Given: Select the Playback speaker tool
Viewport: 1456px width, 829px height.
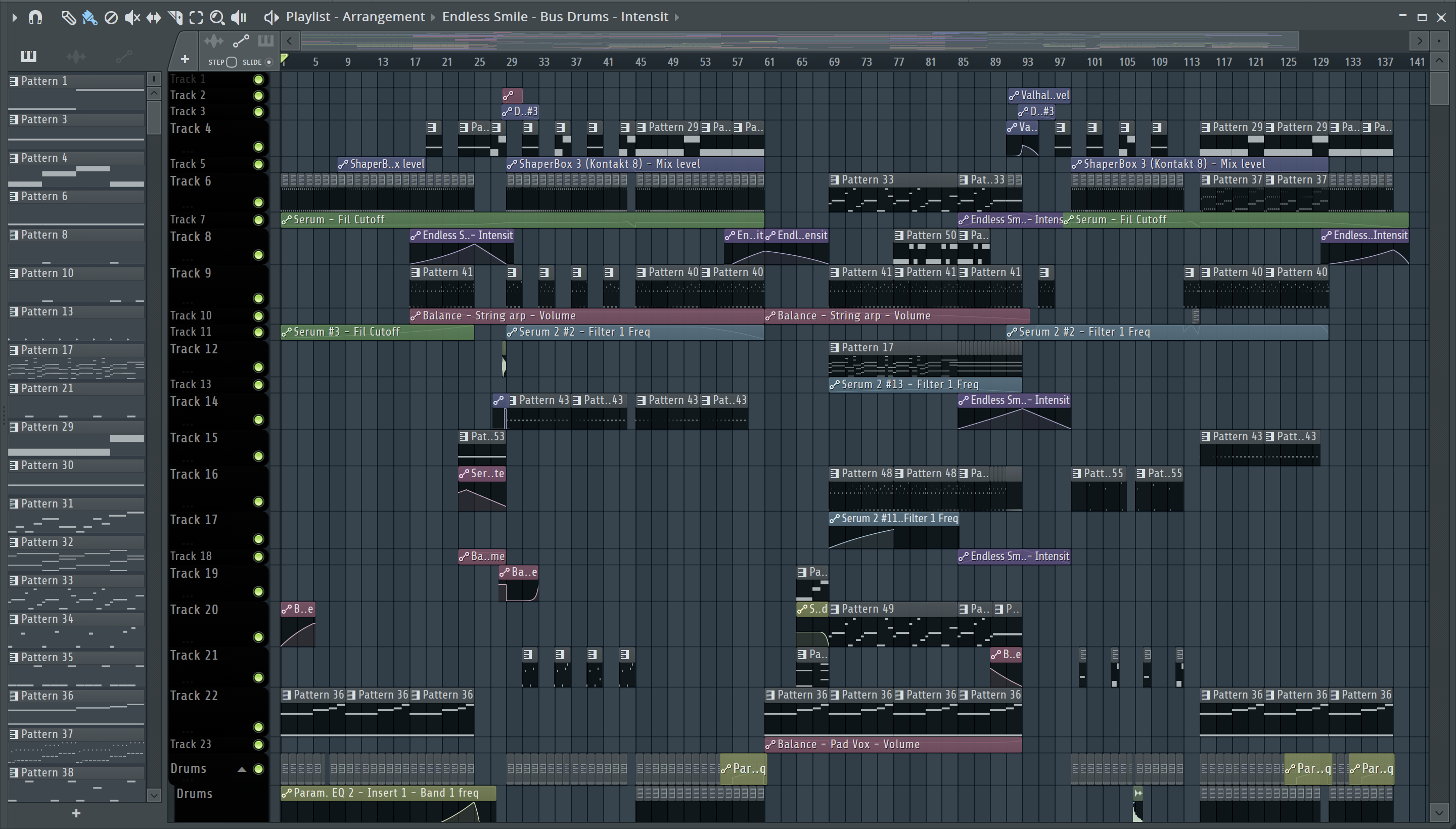Looking at the screenshot, I should click(x=239, y=18).
